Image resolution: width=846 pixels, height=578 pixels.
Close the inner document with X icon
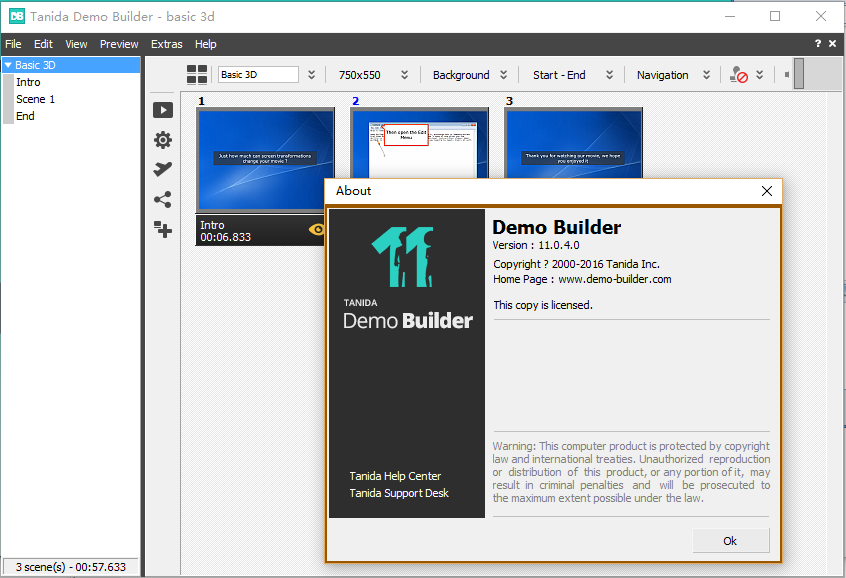(x=833, y=44)
